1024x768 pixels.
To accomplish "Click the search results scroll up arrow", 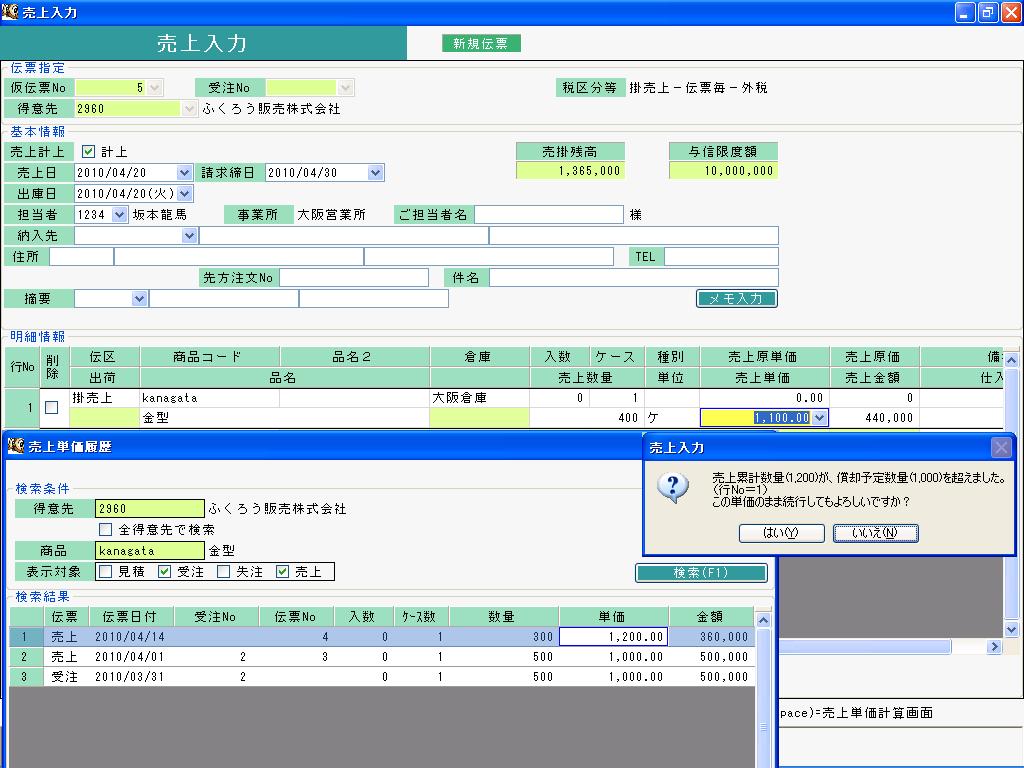I will pos(763,620).
